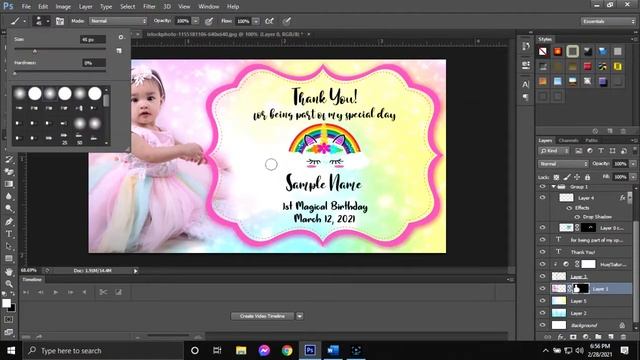Open the dropdown beside Create Video Timeline
This screenshot has width=640, height=360.
300,316
